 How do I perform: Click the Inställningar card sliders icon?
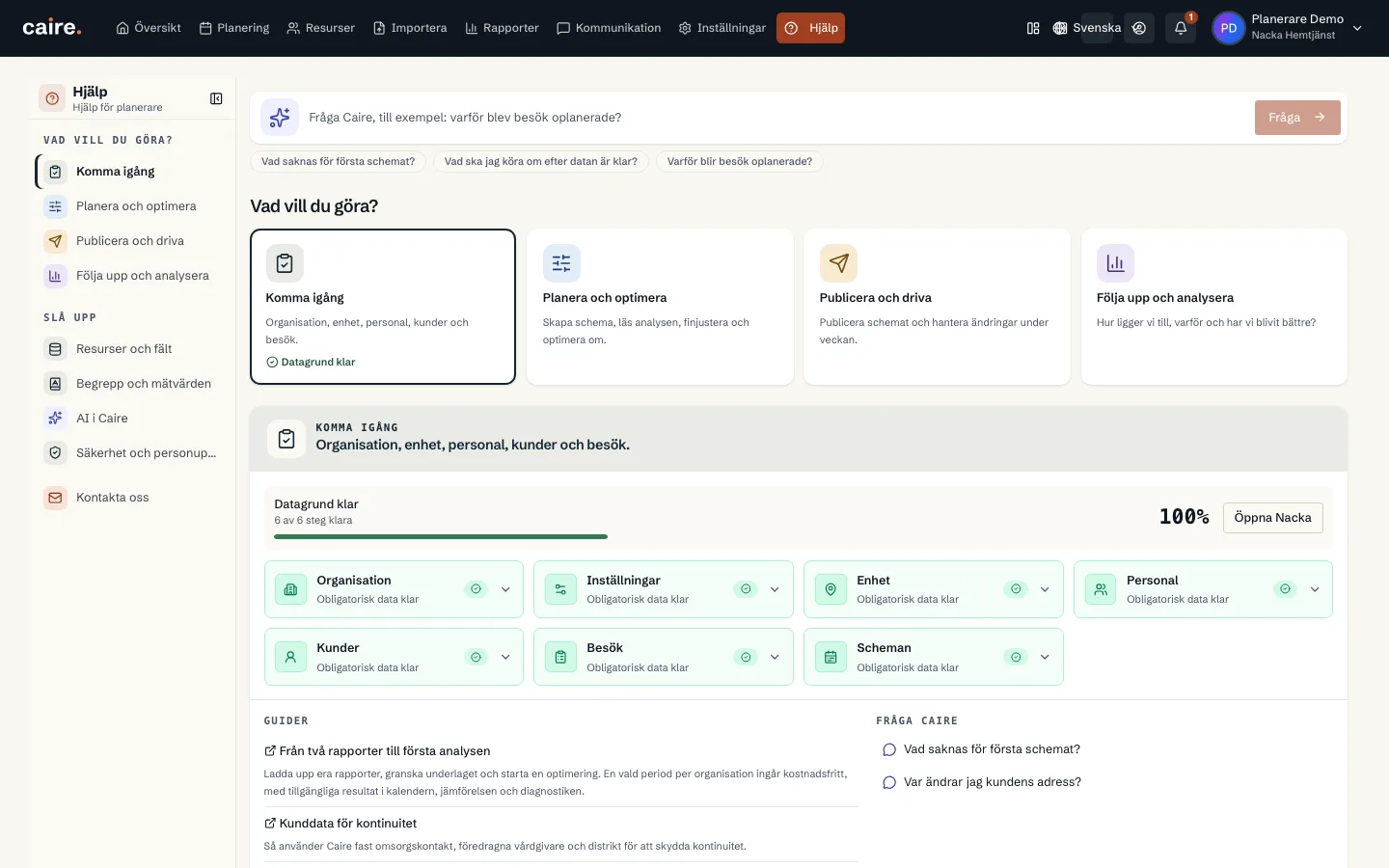pyautogui.click(x=560, y=589)
